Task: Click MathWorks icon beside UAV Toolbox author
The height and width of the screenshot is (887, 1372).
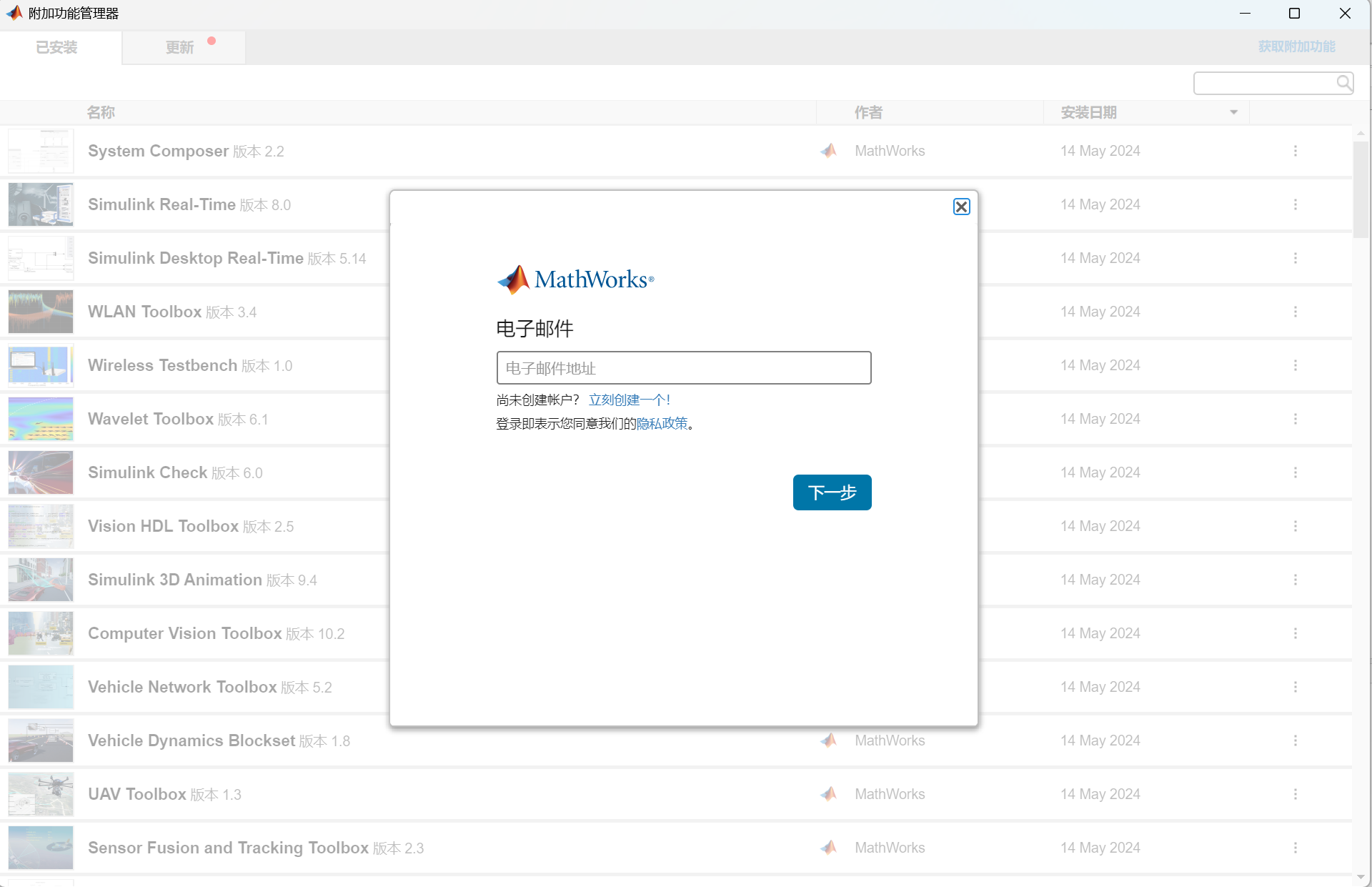Action: [829, 794]
